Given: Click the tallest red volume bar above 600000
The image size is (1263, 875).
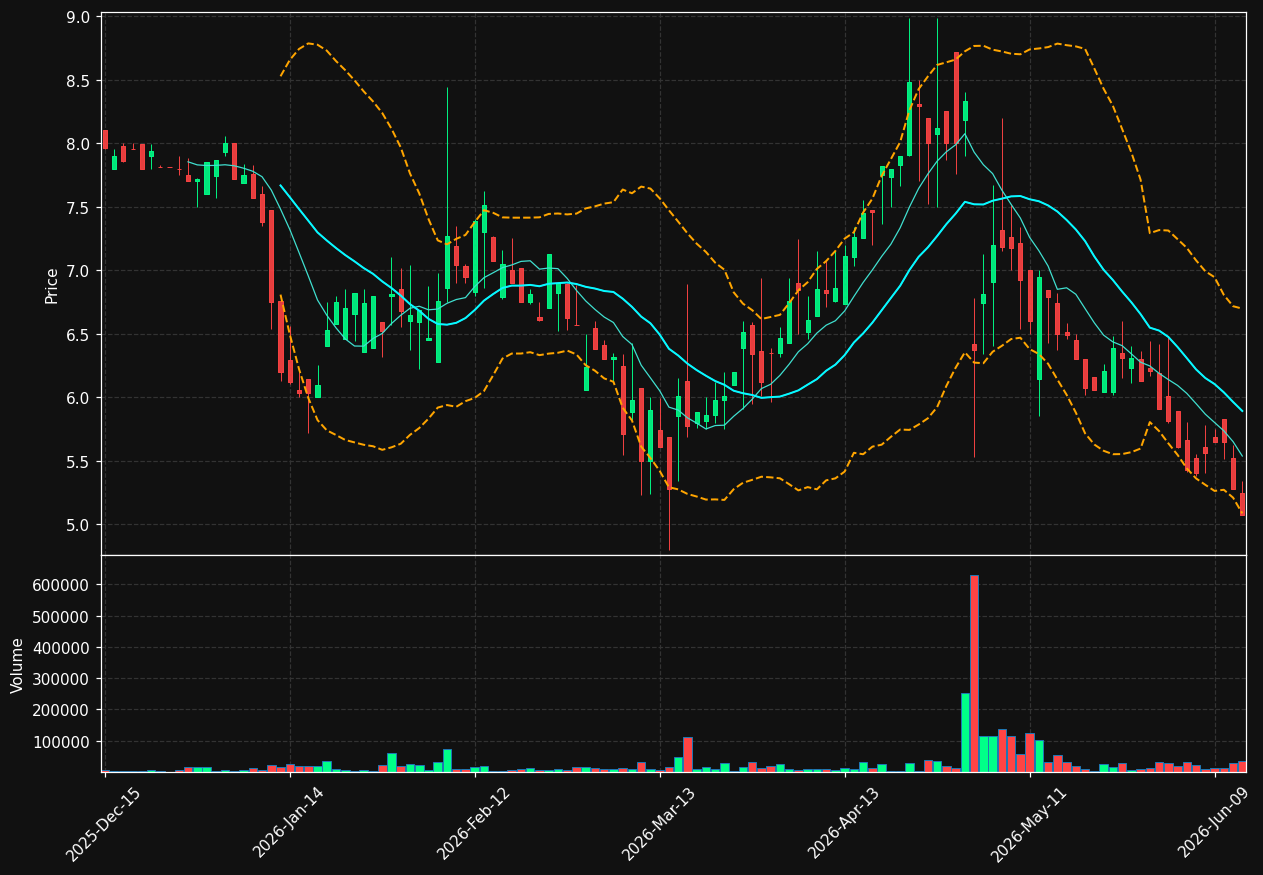Looking at the screenshot, I should pos(974,673).
